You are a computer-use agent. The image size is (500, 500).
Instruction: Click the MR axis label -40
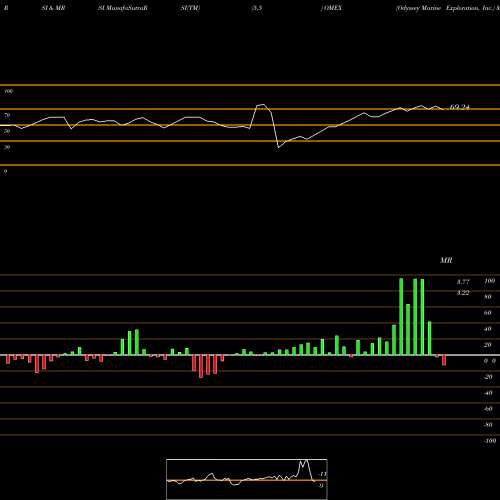point(488,393)
